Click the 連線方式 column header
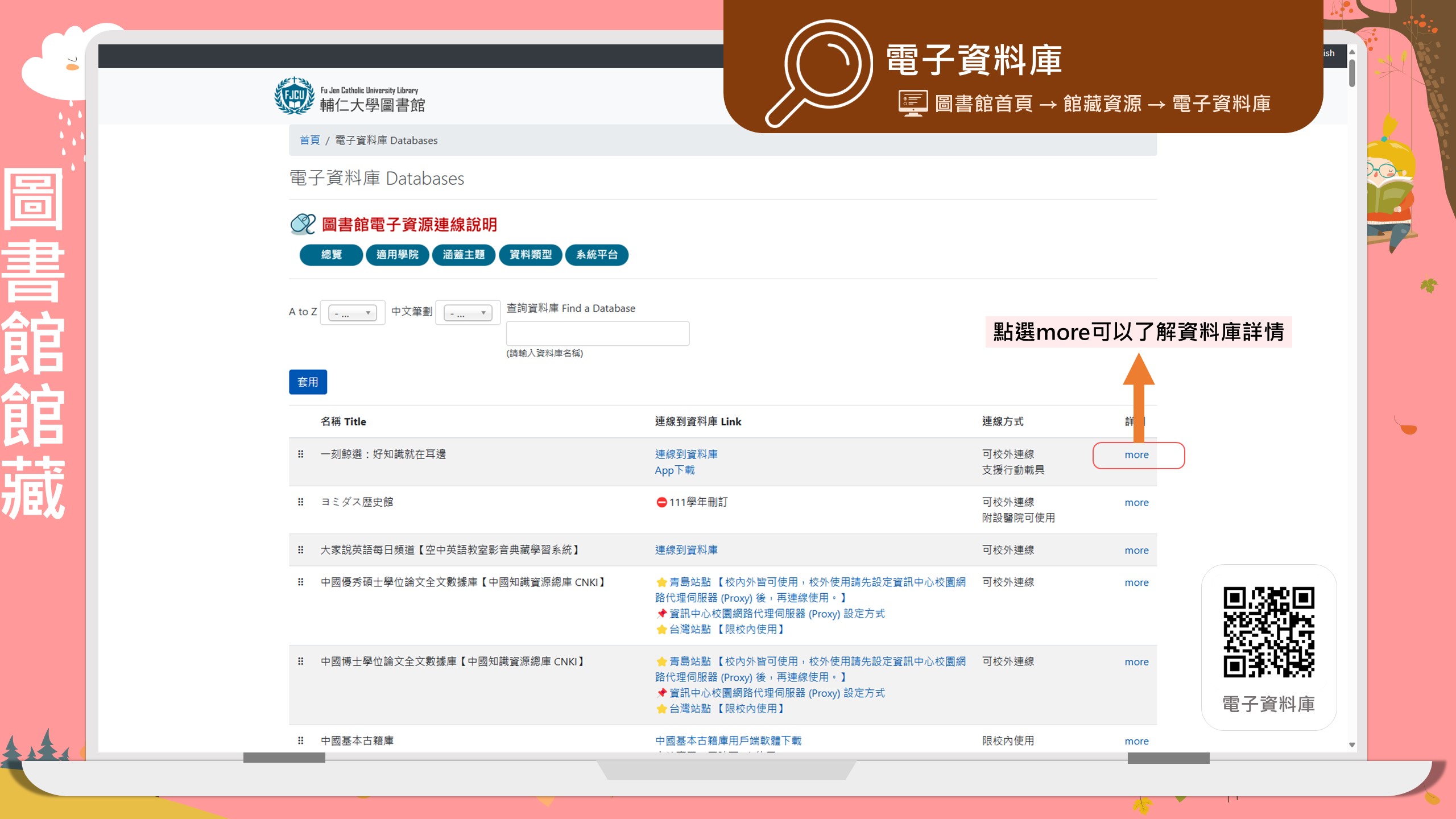The width and height of the screenshot is (1456, 819). [x=1002, y=421]
